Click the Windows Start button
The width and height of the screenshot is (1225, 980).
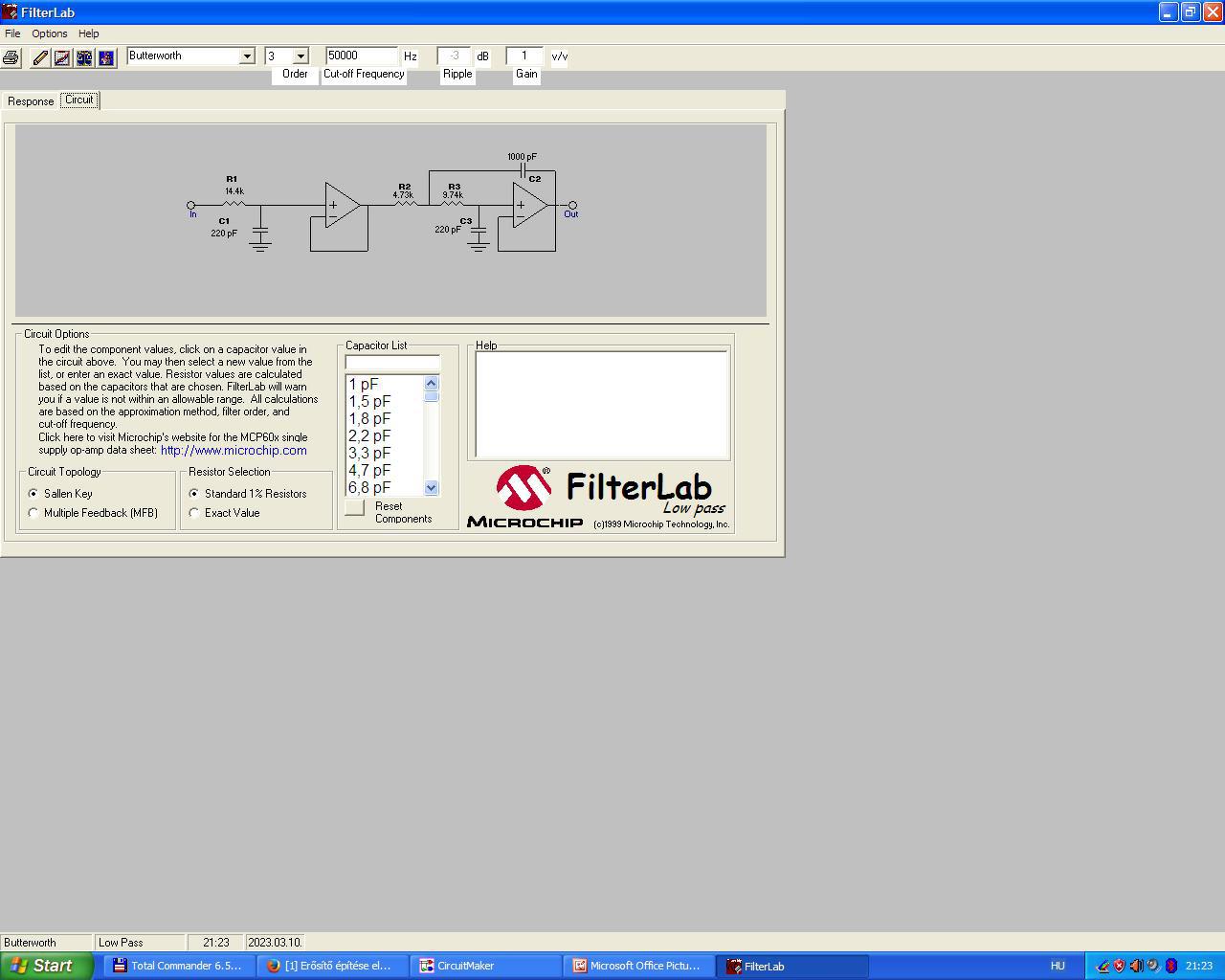click(x=46, y=966)
